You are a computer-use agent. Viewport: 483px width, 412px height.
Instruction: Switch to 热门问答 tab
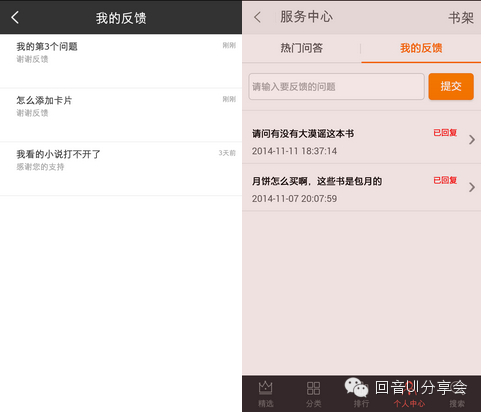click(x=301, y=48)
